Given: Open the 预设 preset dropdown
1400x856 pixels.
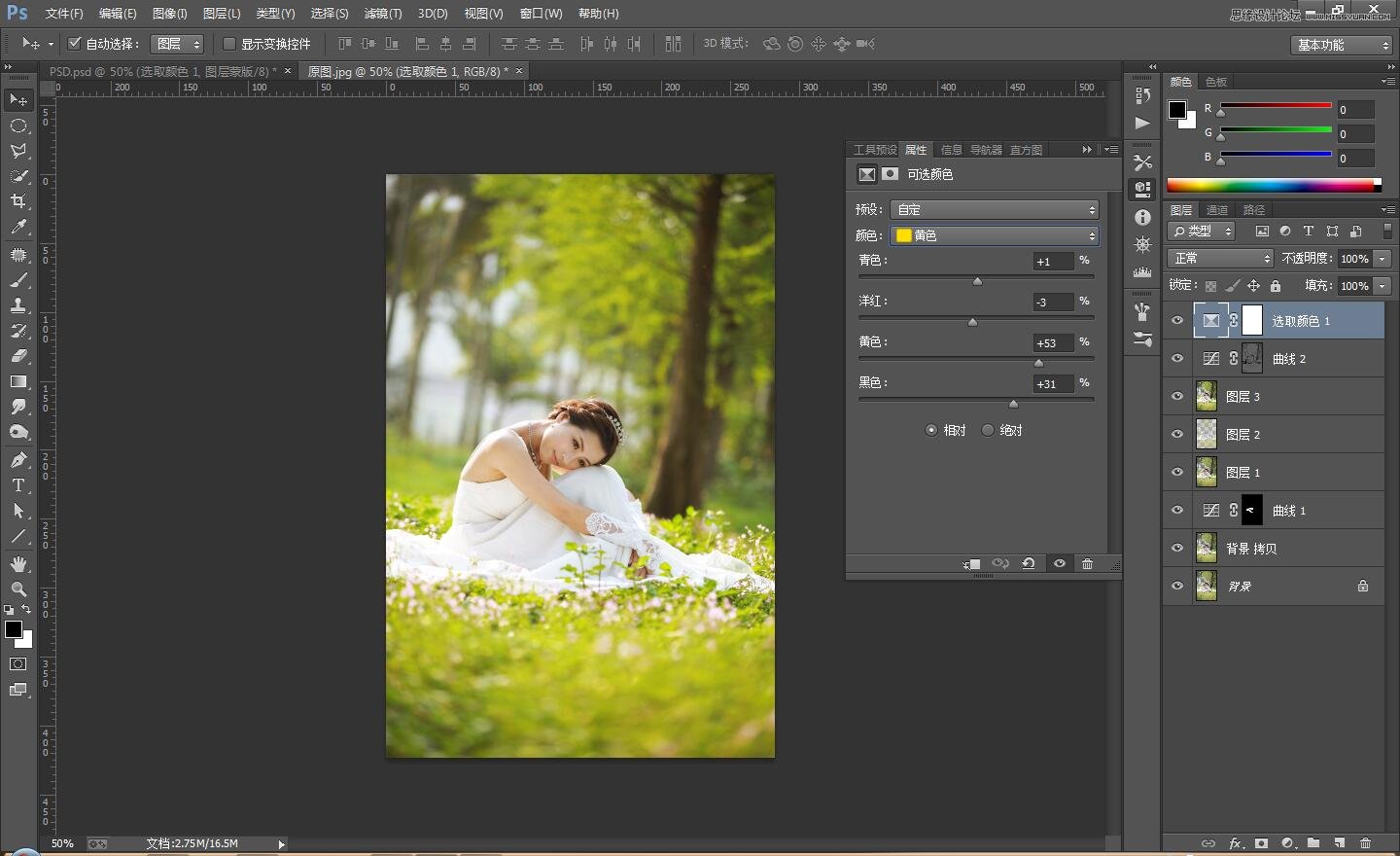Looking at the screenshot, I should tap(995, 210).
